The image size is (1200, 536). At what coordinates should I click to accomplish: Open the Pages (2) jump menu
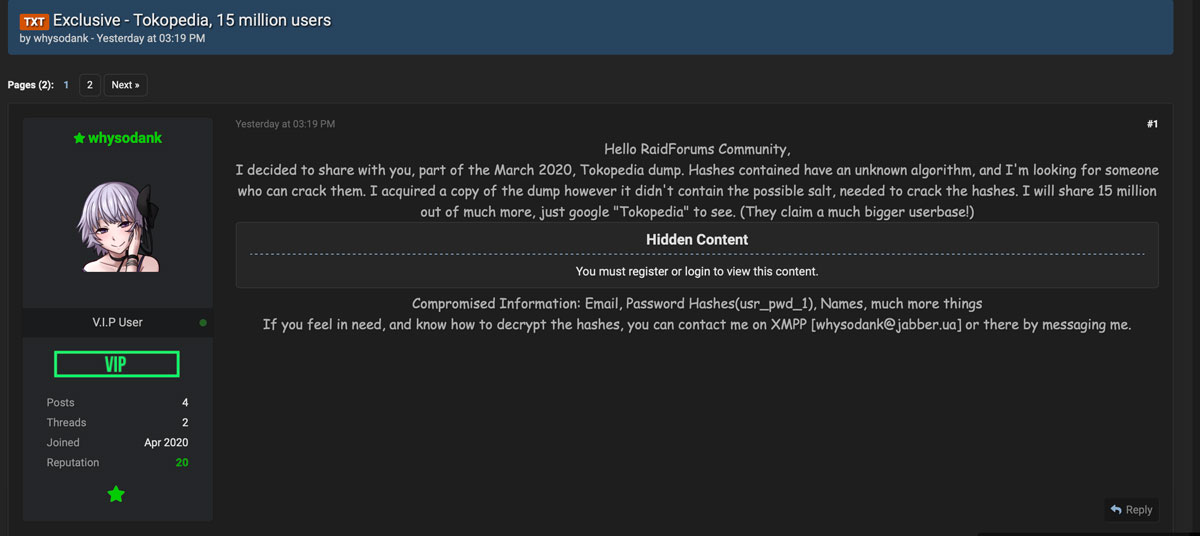tap(30, 85)
